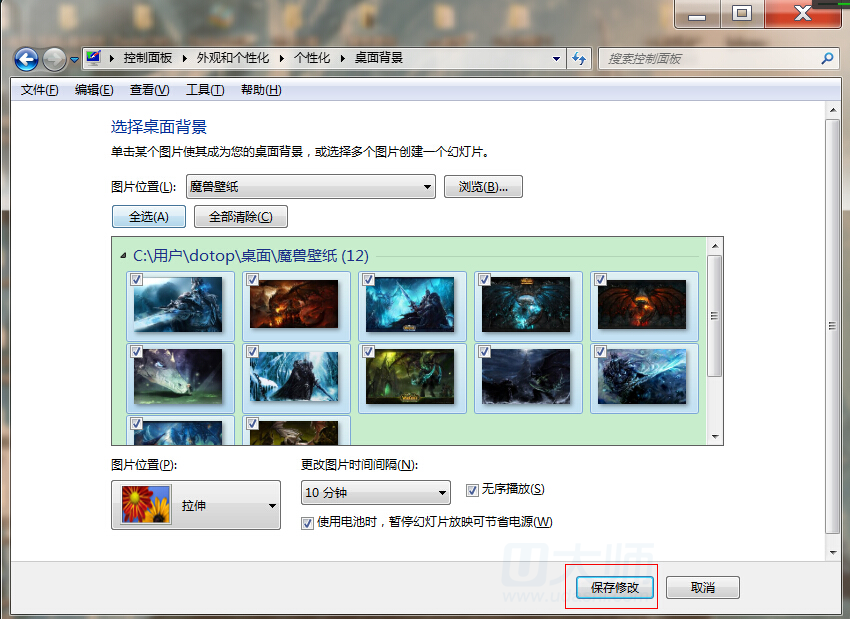This screenshot has height=619, width=850.
Task: Click the control panel icon in address bar
Action: pos(94,58)
